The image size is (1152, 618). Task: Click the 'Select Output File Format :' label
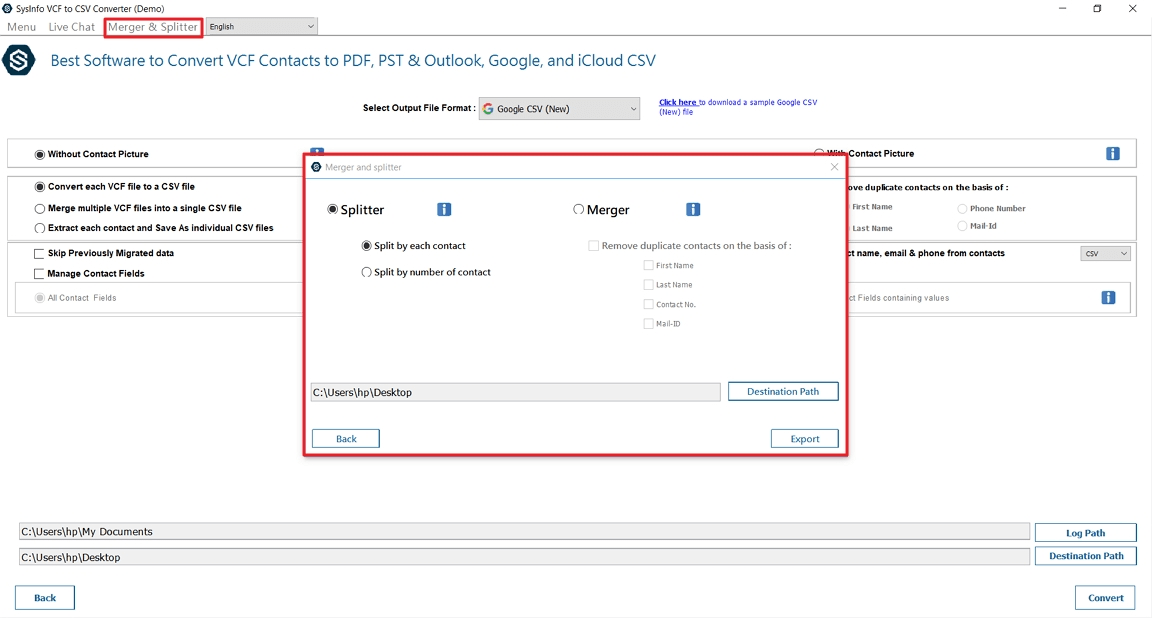(x=419, y=108)
